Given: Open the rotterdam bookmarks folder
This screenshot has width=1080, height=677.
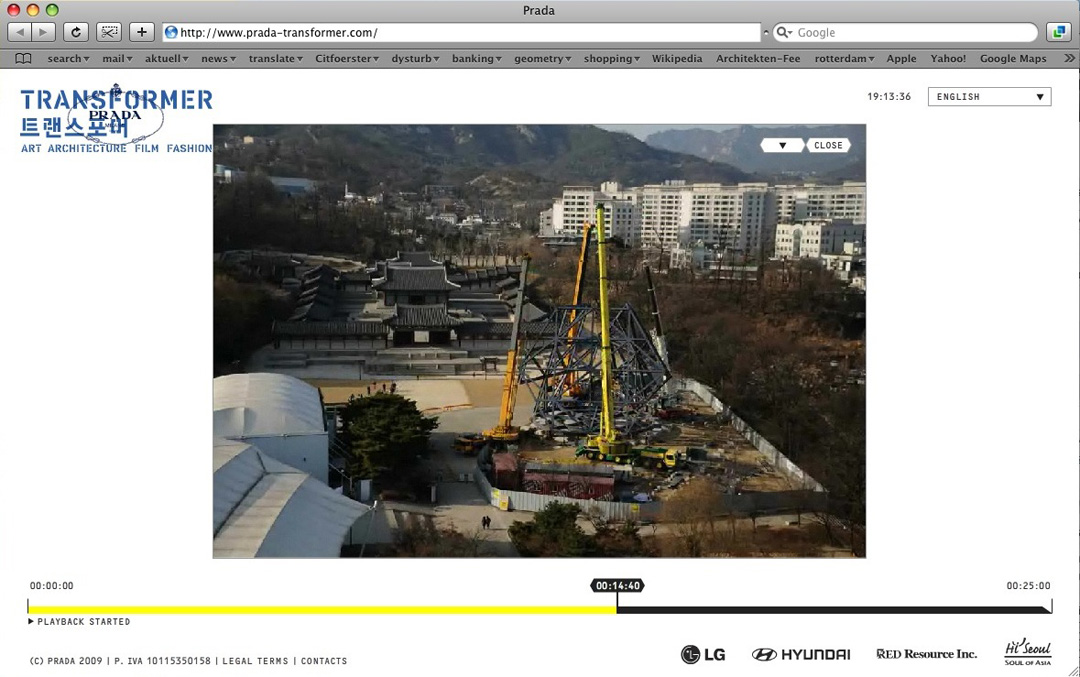Looking at the screenshot, I should 844,59.
